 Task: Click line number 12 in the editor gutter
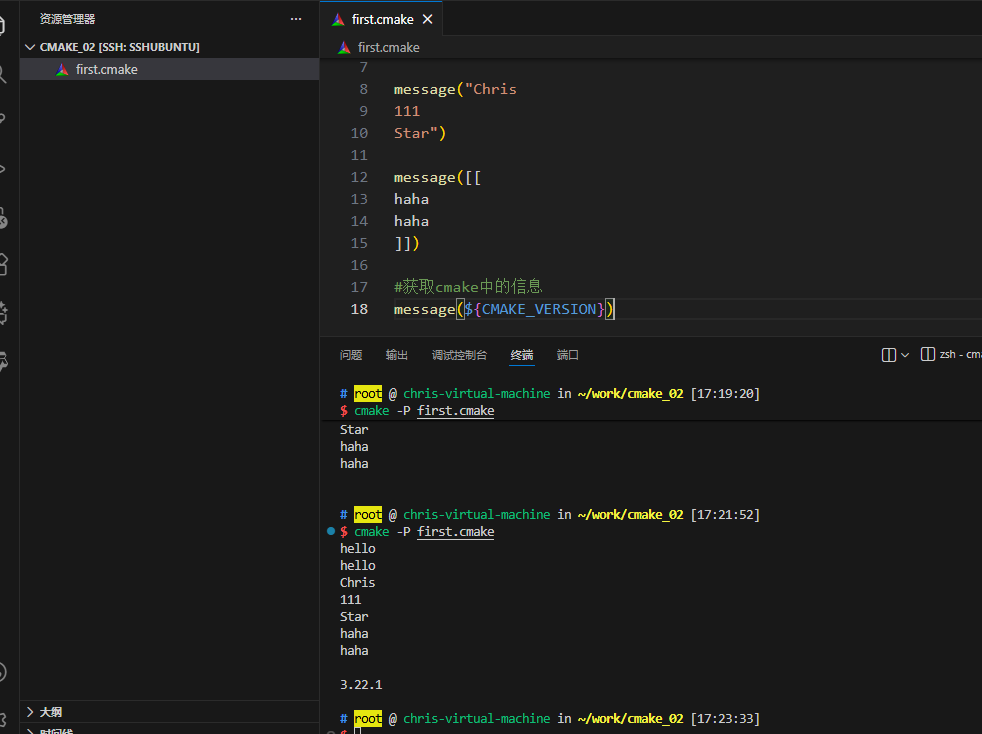point(359,177)
